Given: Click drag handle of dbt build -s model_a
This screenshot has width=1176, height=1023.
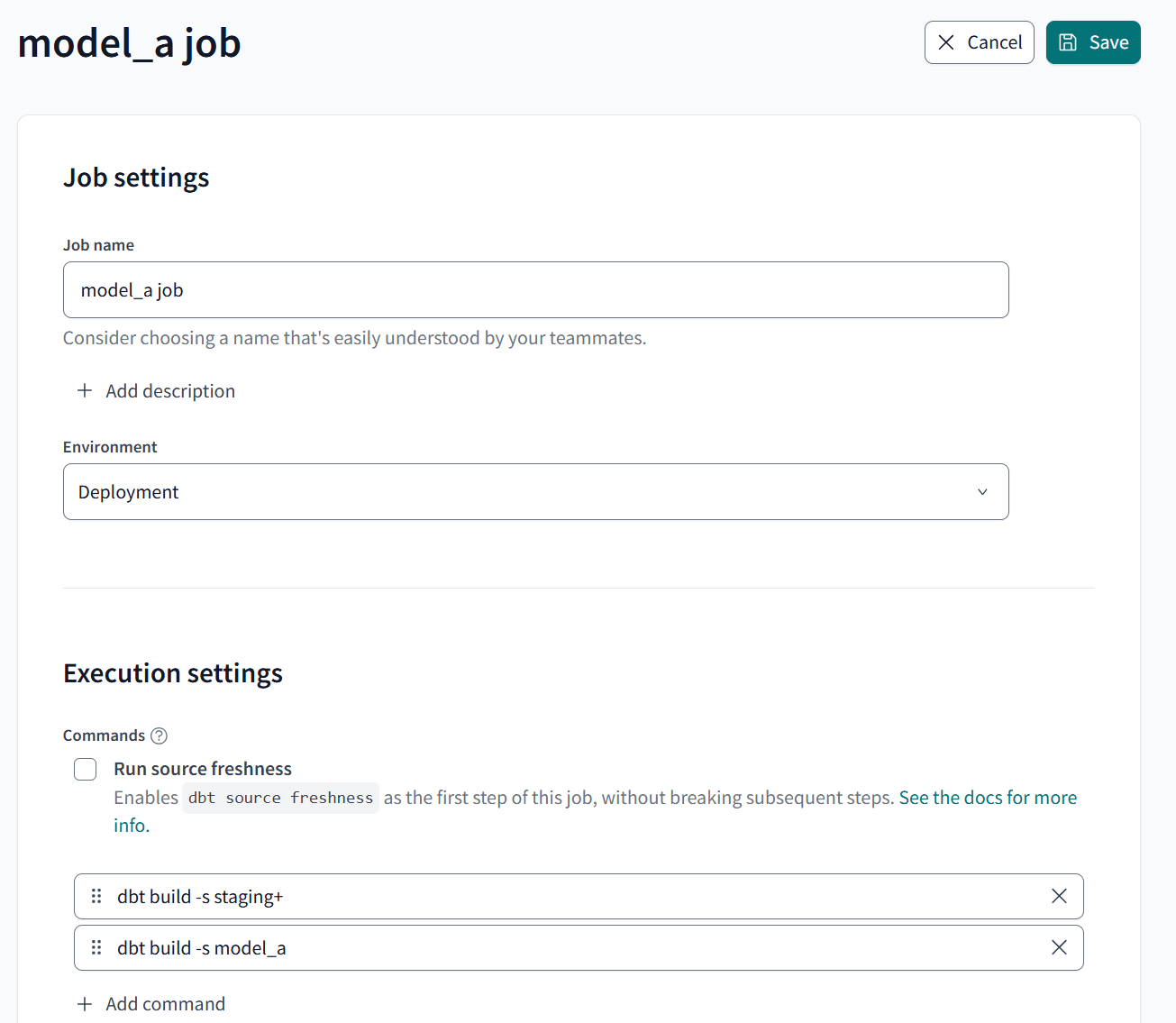Looking at the screenshot, I should click(96, 947).
